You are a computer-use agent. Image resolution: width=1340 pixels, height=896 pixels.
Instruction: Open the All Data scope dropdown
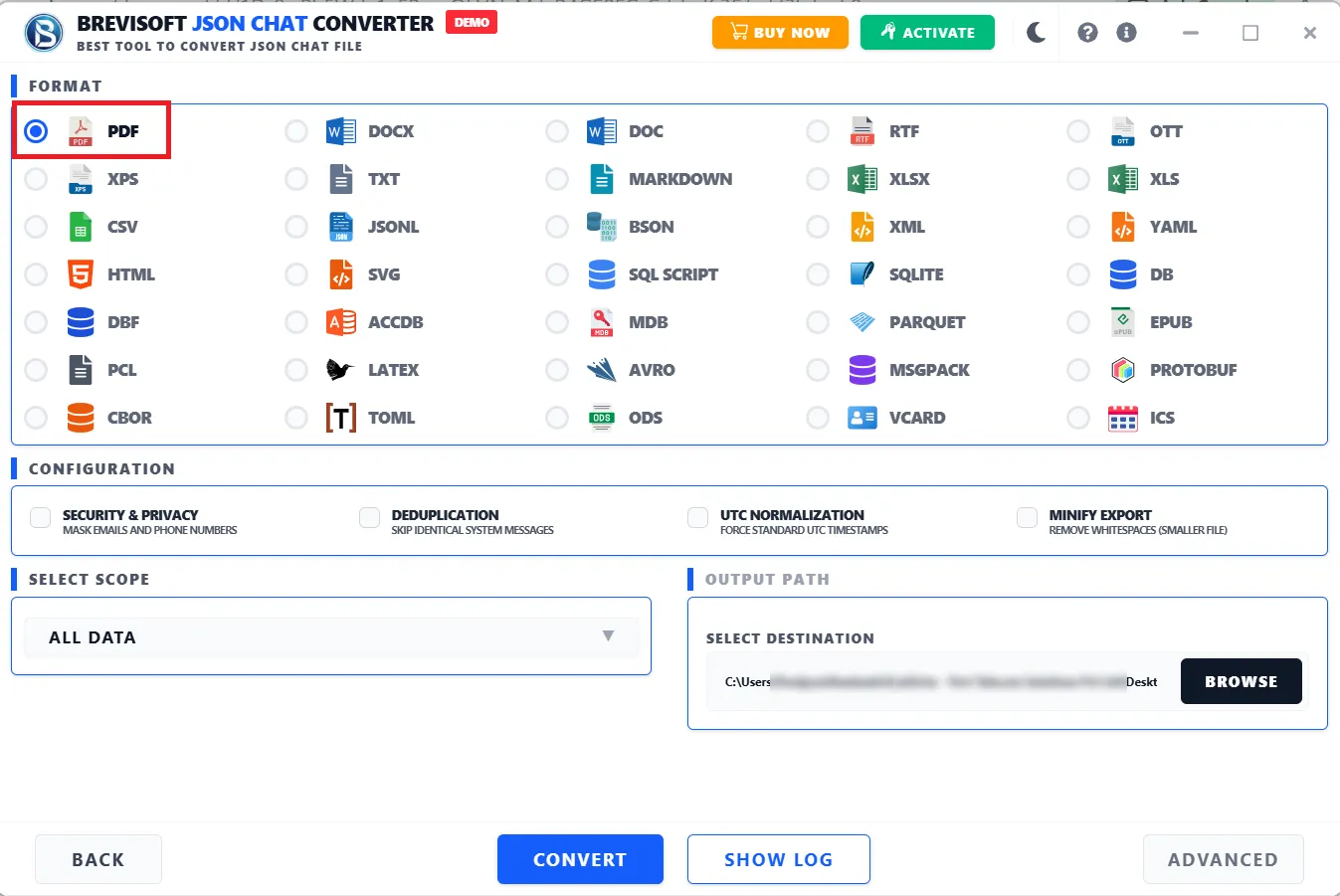(x=331, y=637)
